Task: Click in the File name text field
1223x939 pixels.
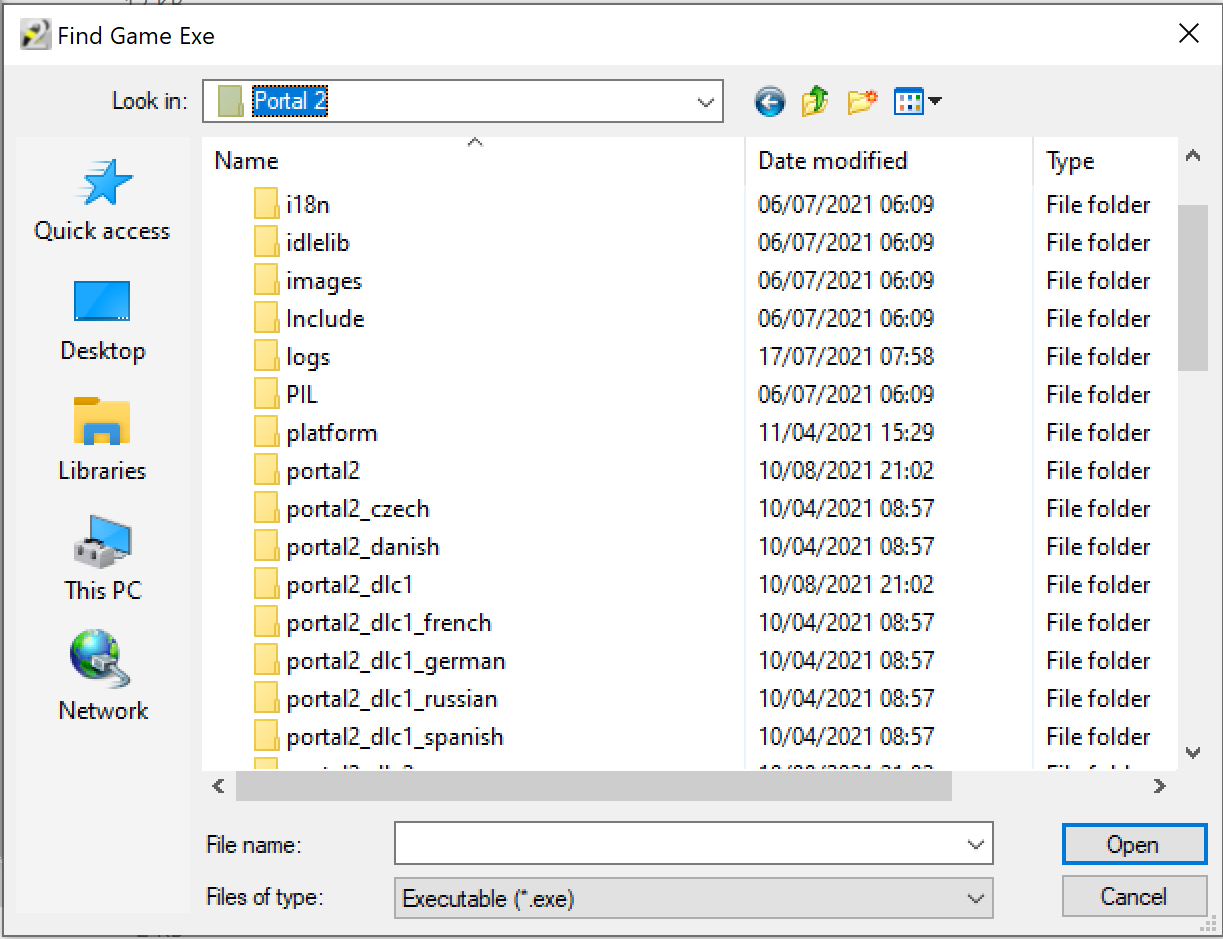Action: pyautogui.click(x=680, y=845)
